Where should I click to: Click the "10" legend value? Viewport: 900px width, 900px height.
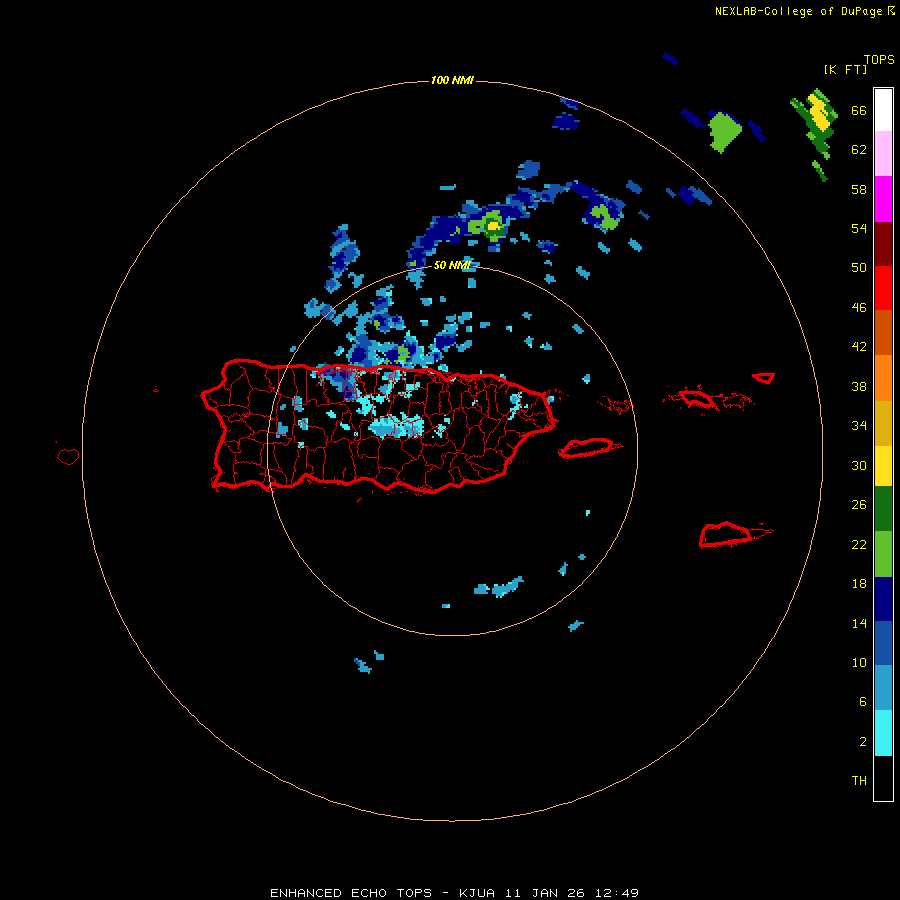[x=859, y=663]
